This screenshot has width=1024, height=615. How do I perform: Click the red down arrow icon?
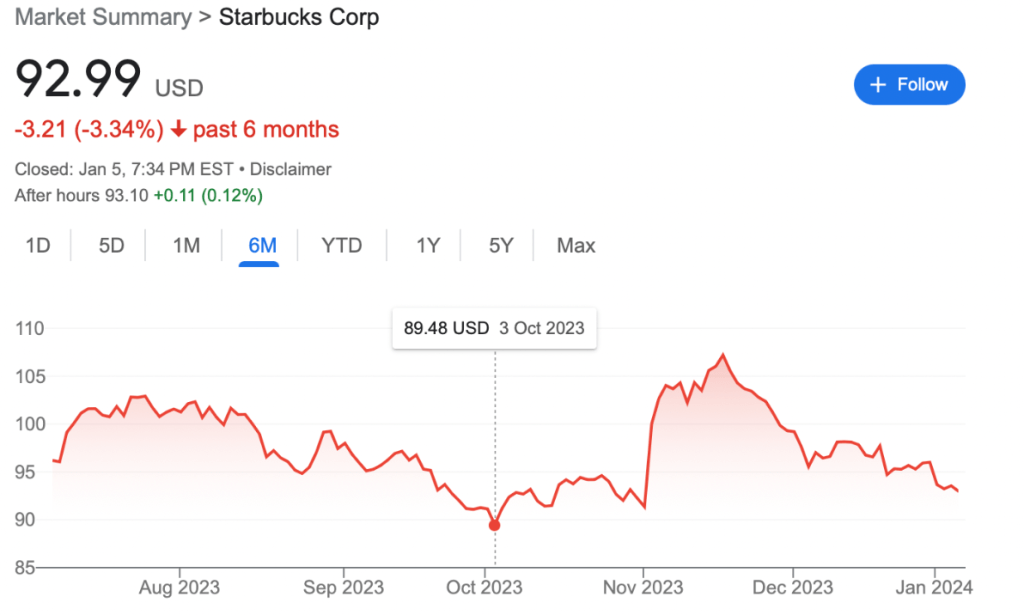click(x=180, y=130)
